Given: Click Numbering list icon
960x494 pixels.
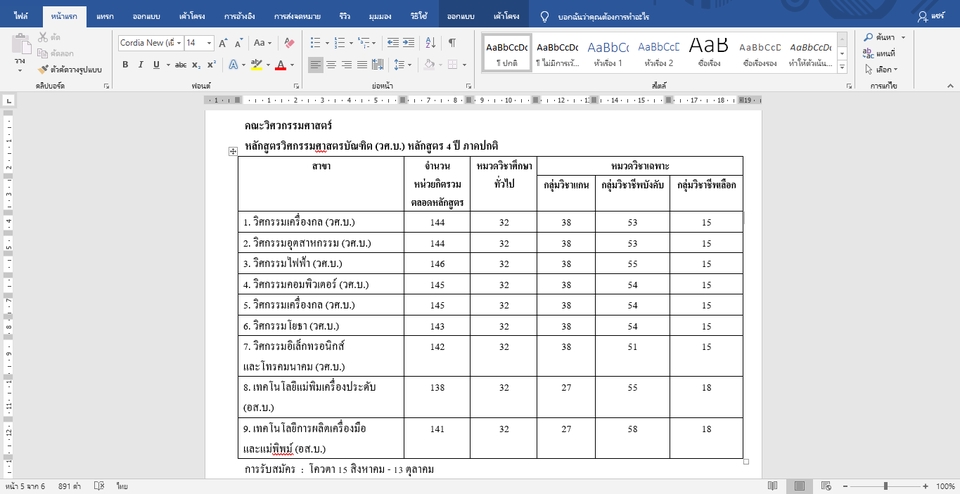Looking at the screenshot, I should 340,43.
